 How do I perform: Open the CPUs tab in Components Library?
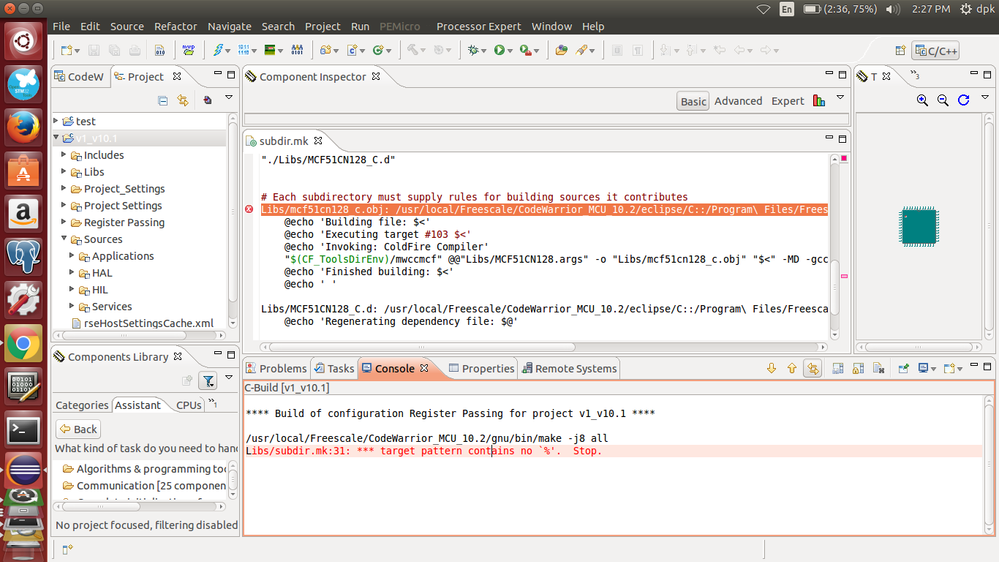click(x=189, y=405)
